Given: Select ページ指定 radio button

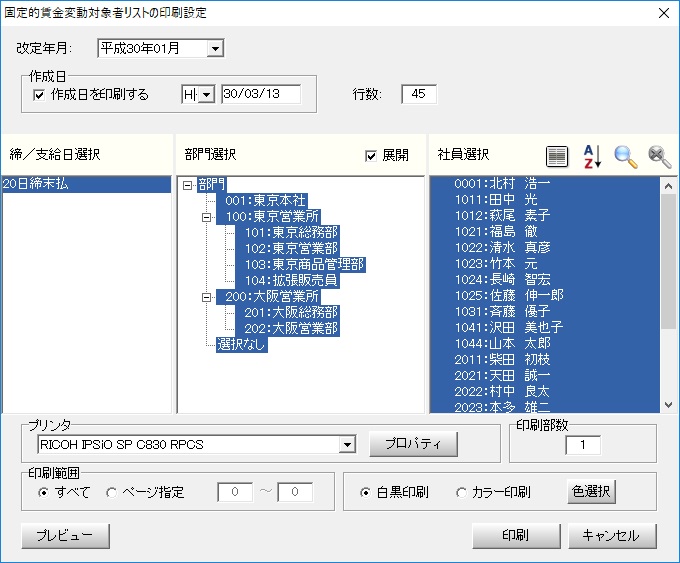Looking at the screenshot, I should [111, 493].
